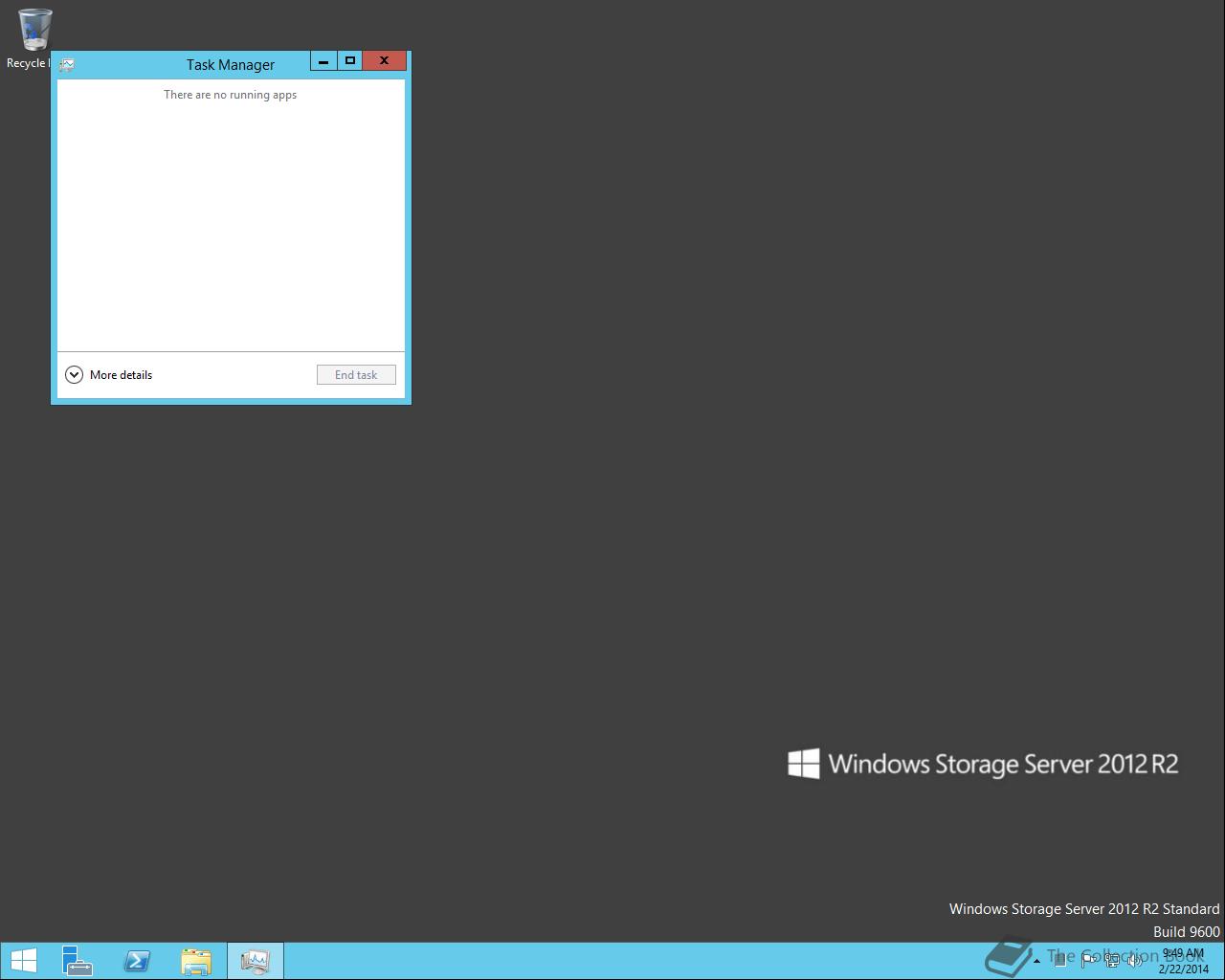Open the network tray icon
Screen dimensions: 1225x980
(1112, 961)
